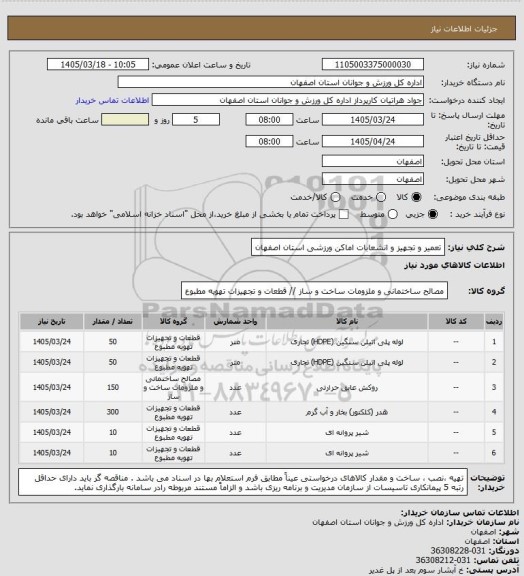Click the delivery province field اصفهان
Image resolution: width=524 pixels, height=576 pixels.
pos(373,161)
